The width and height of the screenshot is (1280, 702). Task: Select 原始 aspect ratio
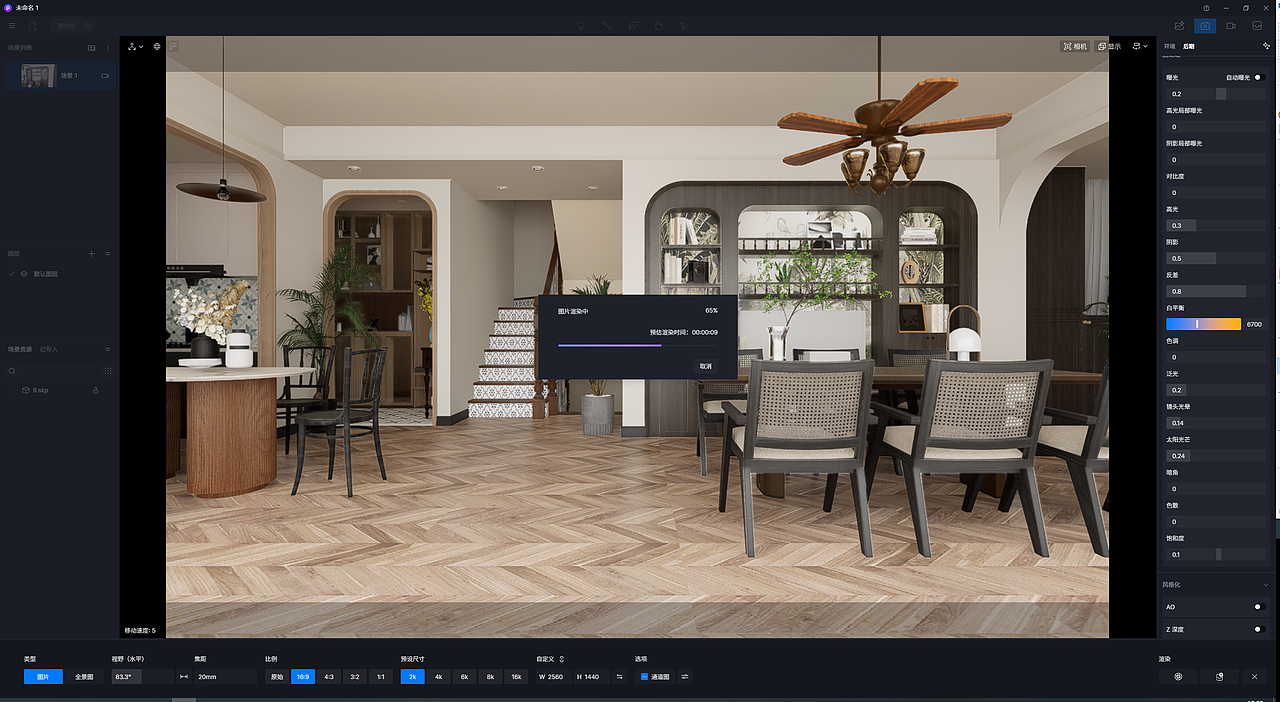(277, 677)
